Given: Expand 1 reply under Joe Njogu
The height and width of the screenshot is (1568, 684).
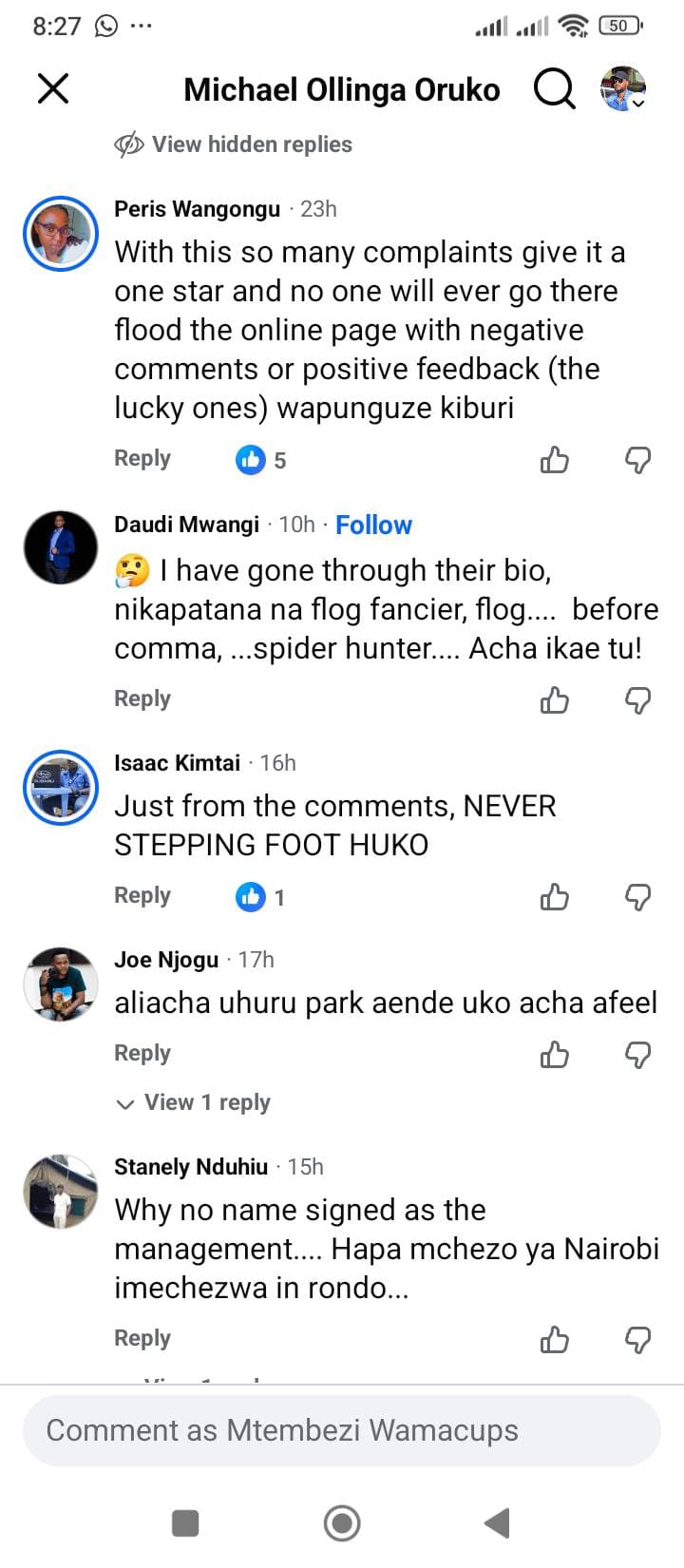Looking at the screenshot, I should tap(194, 1102).
